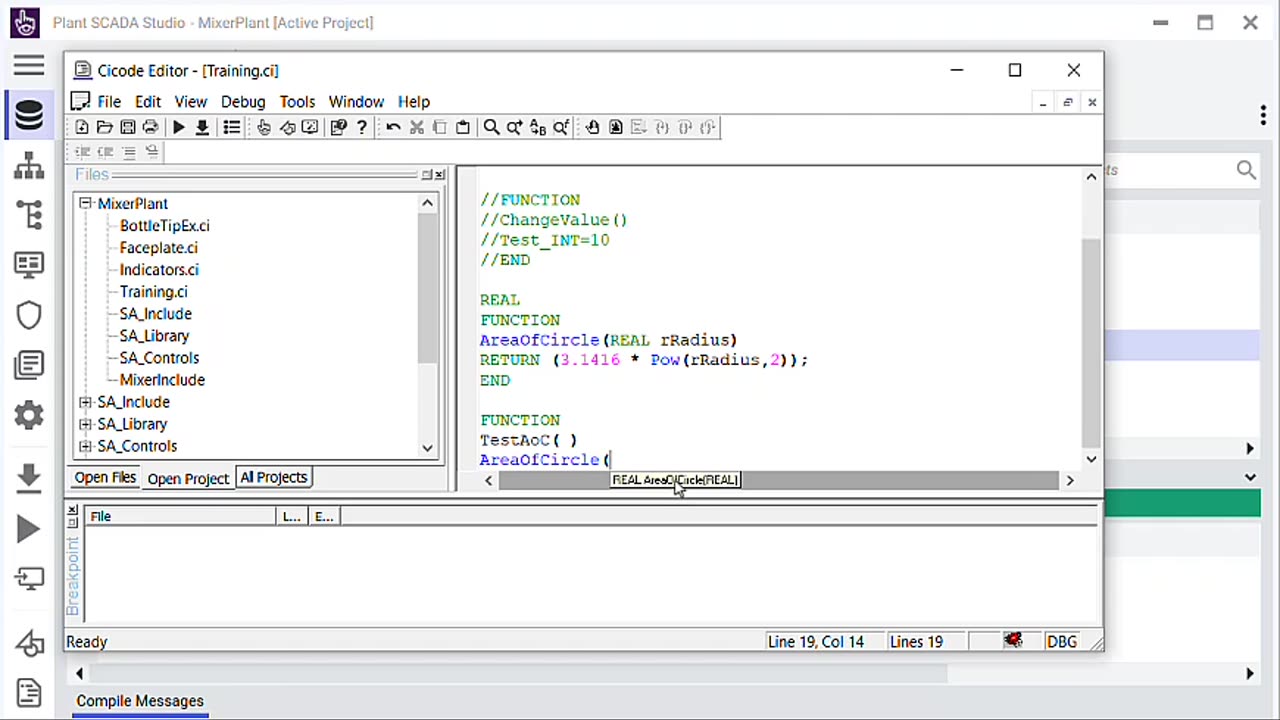Switch to the Open Project tab
Image resolution: width=1280 pixels, height=720 pixels.
click(x=188, y=478)
